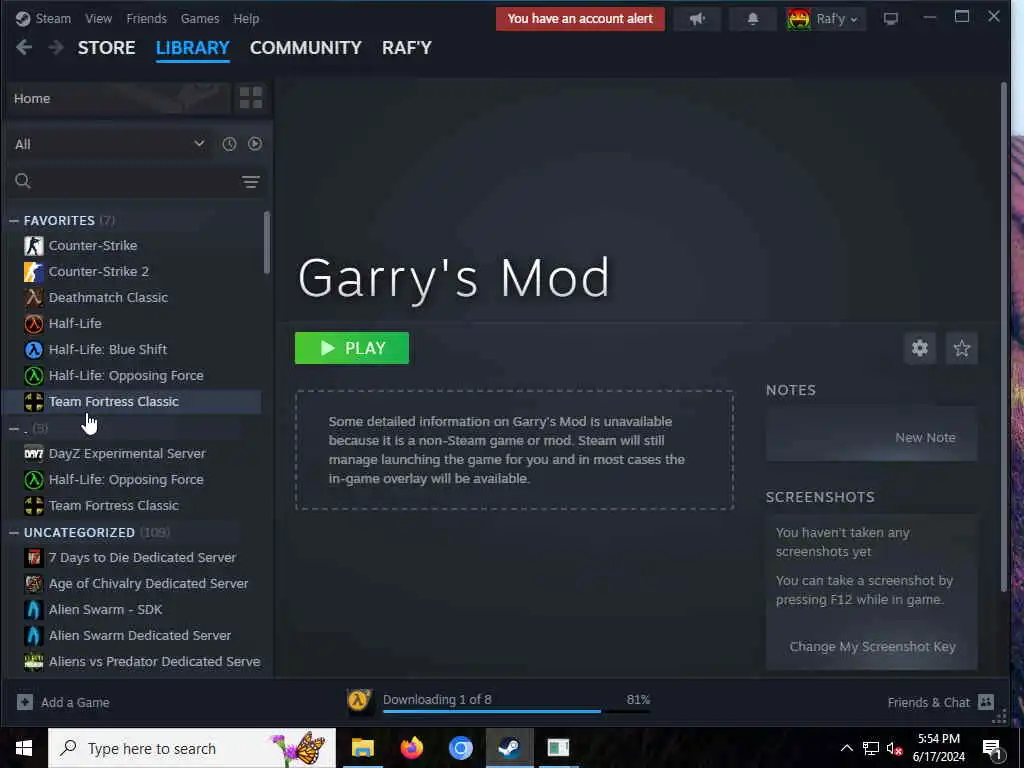The width and height of the screenshot is (1024, 768).
Task: Click the Alien Swarm - SDK icon
Action: 34,609
